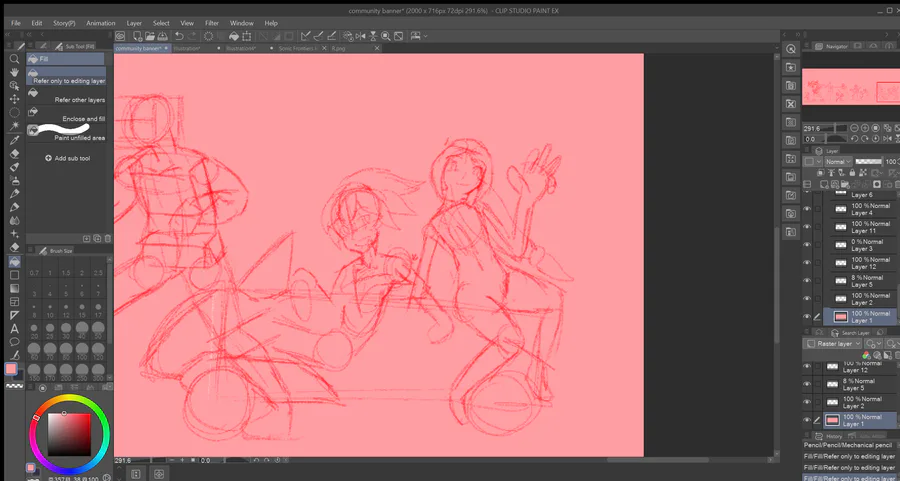Screen dimensions: 900x481
Task: Choose Enclose and fill sub tool
Action: (66, 114)
